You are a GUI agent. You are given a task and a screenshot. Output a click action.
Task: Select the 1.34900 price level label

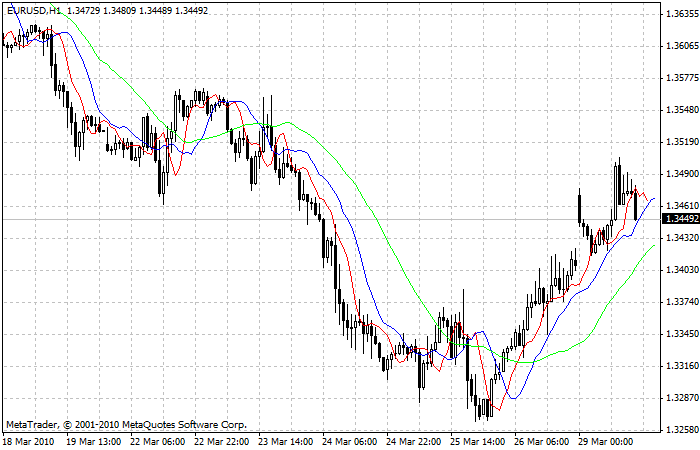(x=681, y=174)
